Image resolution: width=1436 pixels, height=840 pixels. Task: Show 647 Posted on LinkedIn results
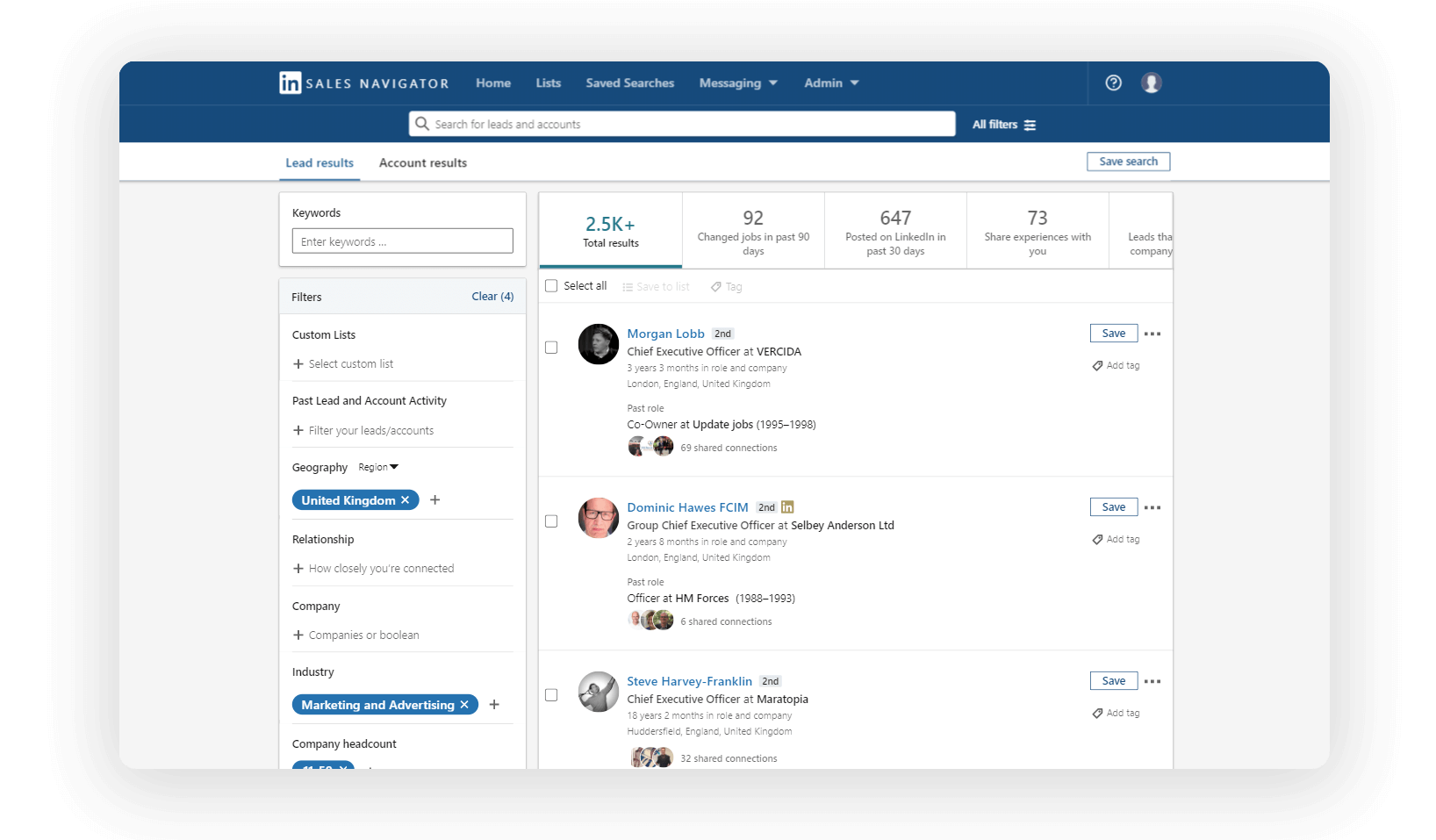coord(895,231)
